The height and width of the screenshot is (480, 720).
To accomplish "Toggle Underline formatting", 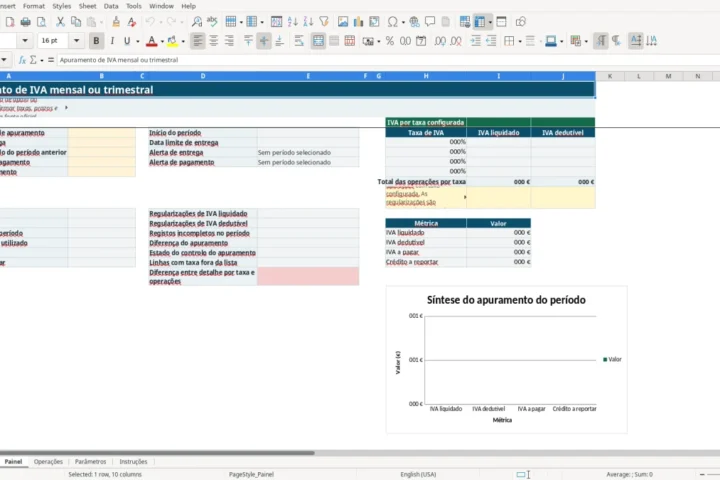I will click(x=127, y=41).
